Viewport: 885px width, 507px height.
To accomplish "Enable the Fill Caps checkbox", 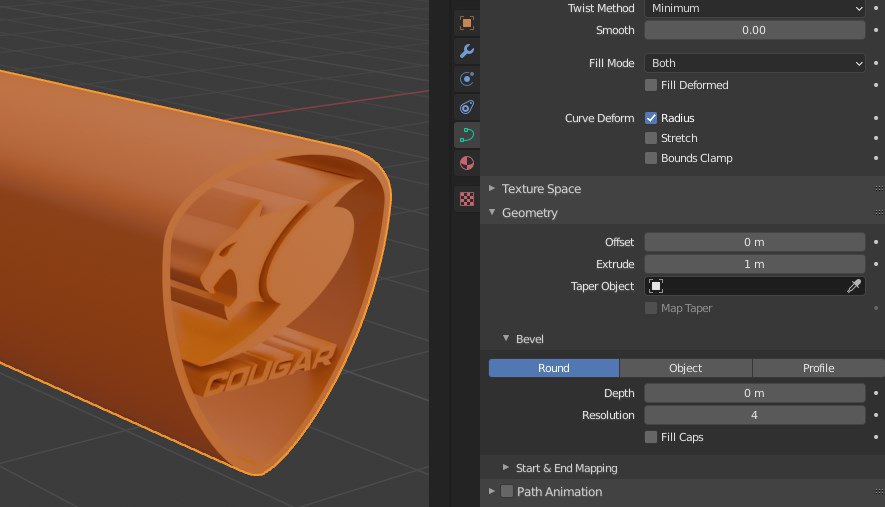I will [651, 437].
